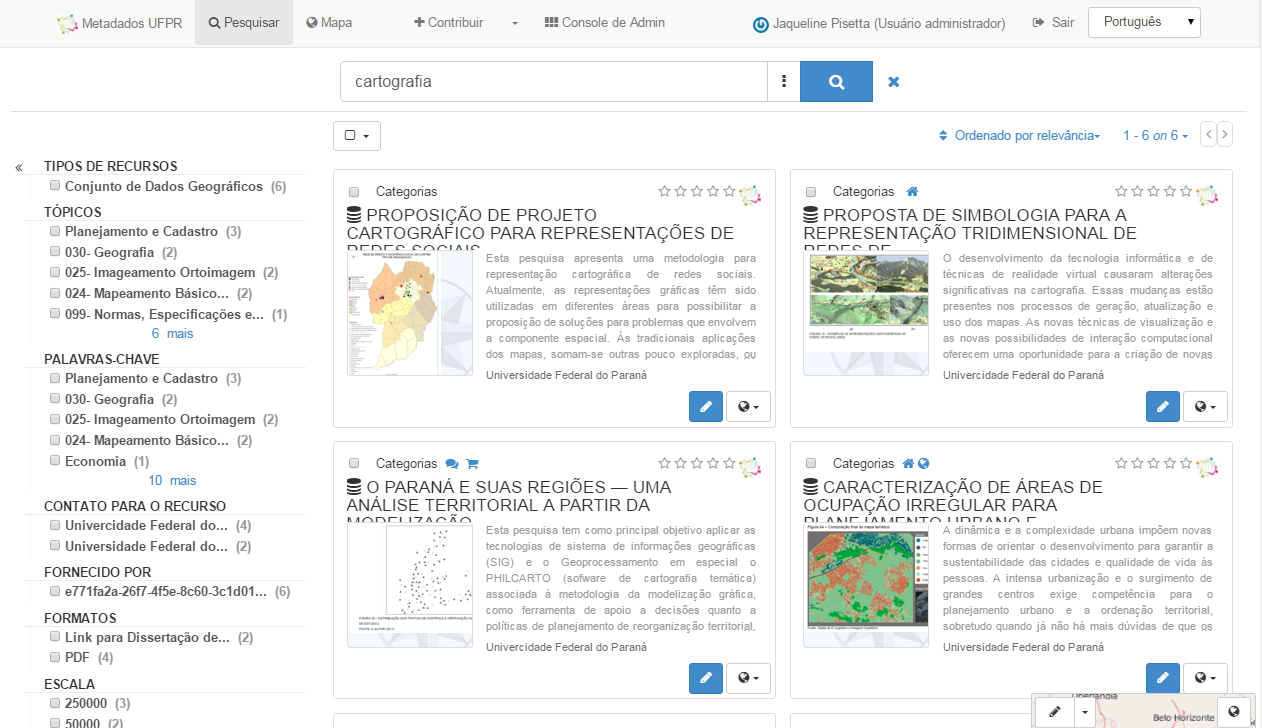
Task: Open the Mapa tab
Action: (x=329, y=22)
